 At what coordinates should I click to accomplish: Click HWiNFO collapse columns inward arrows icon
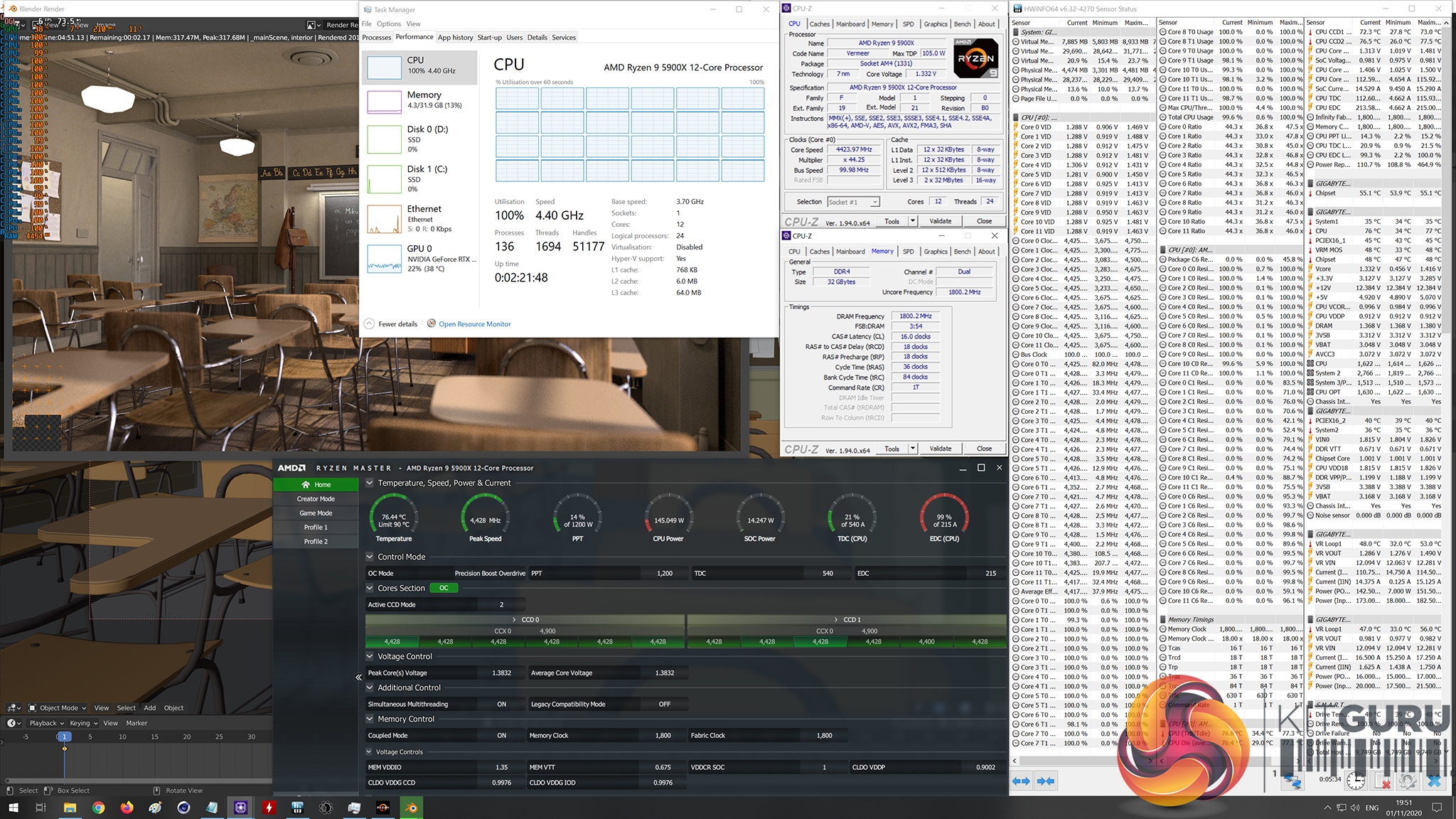[1046, 781]
